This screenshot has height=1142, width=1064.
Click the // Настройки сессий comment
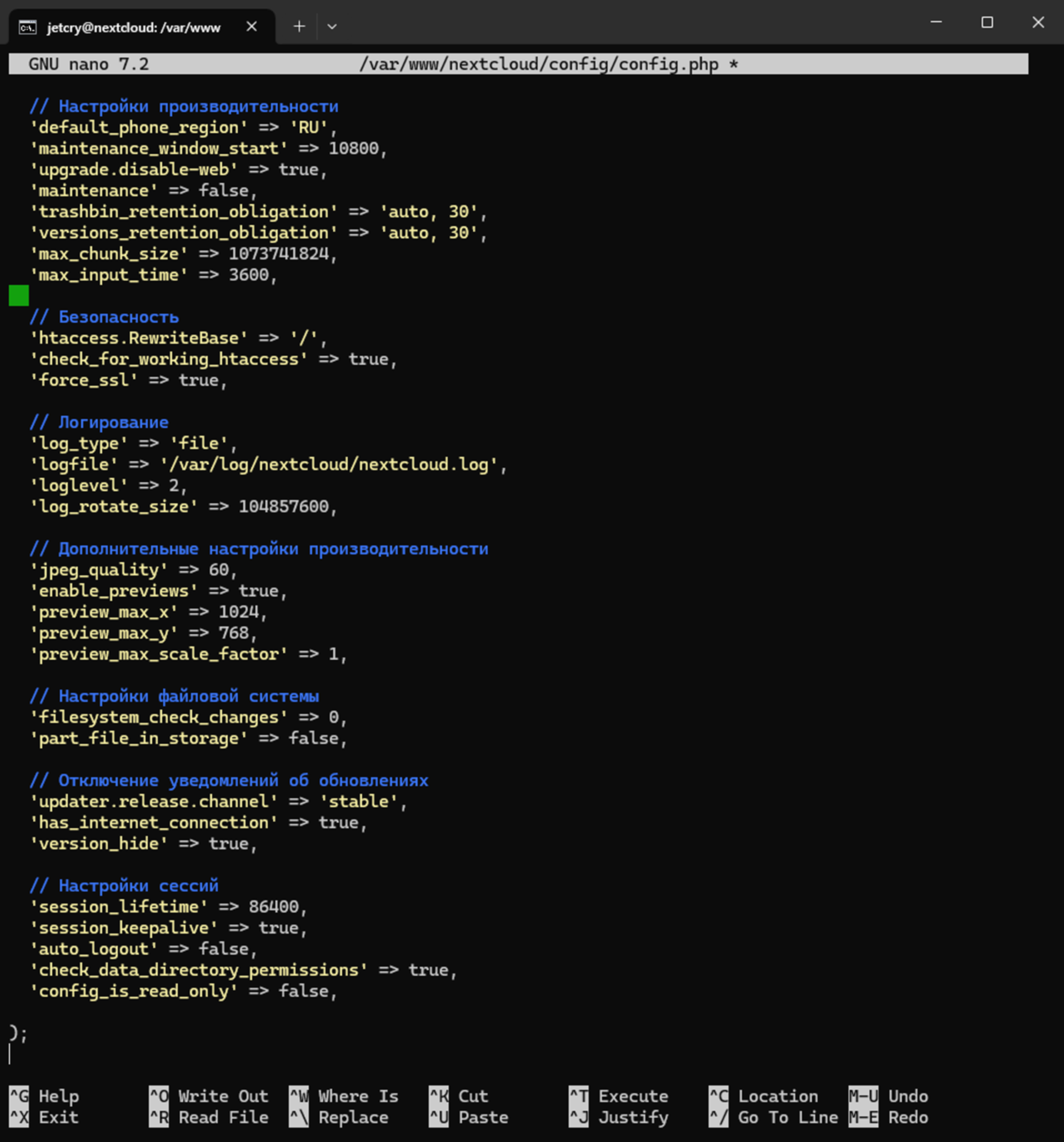[x=124, y=885]
